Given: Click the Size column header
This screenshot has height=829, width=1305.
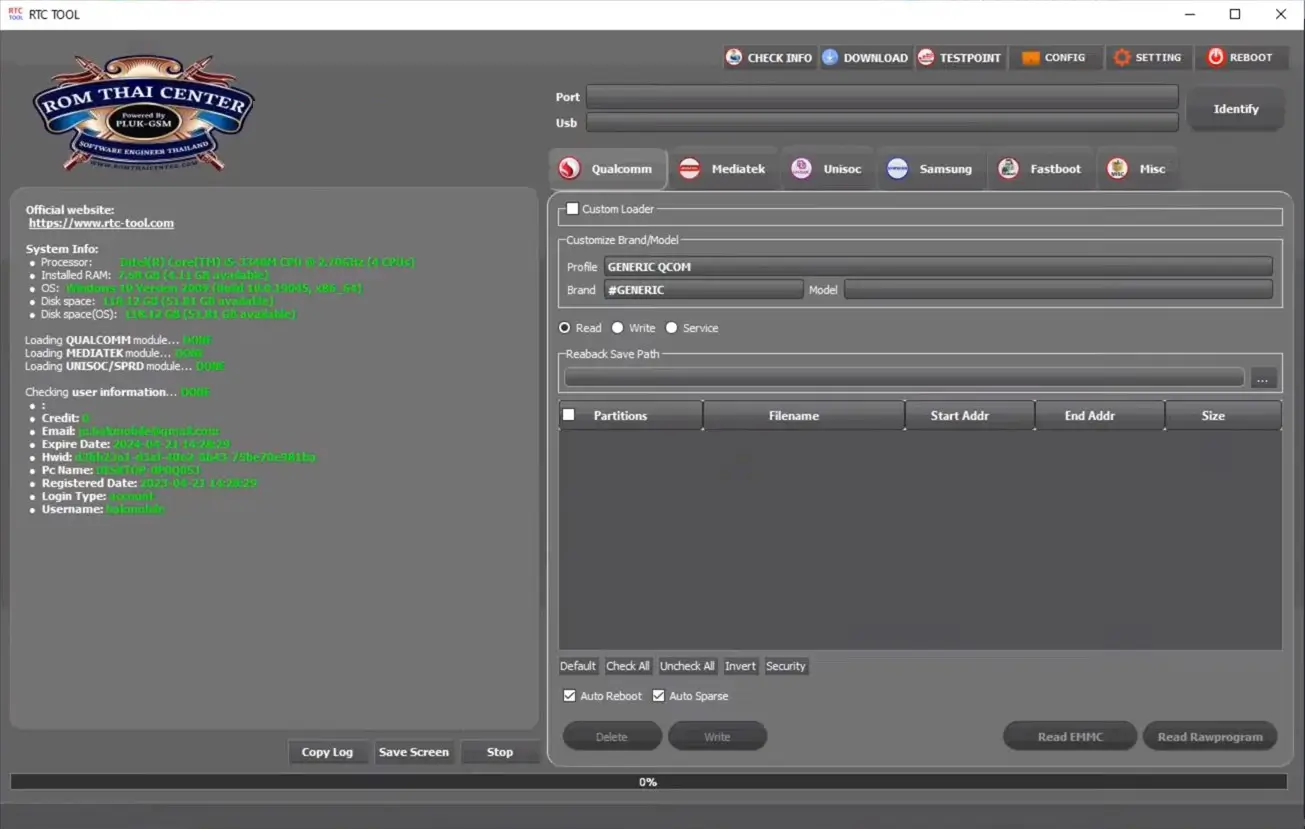Looking at the screenshot, I should 1224,416.
